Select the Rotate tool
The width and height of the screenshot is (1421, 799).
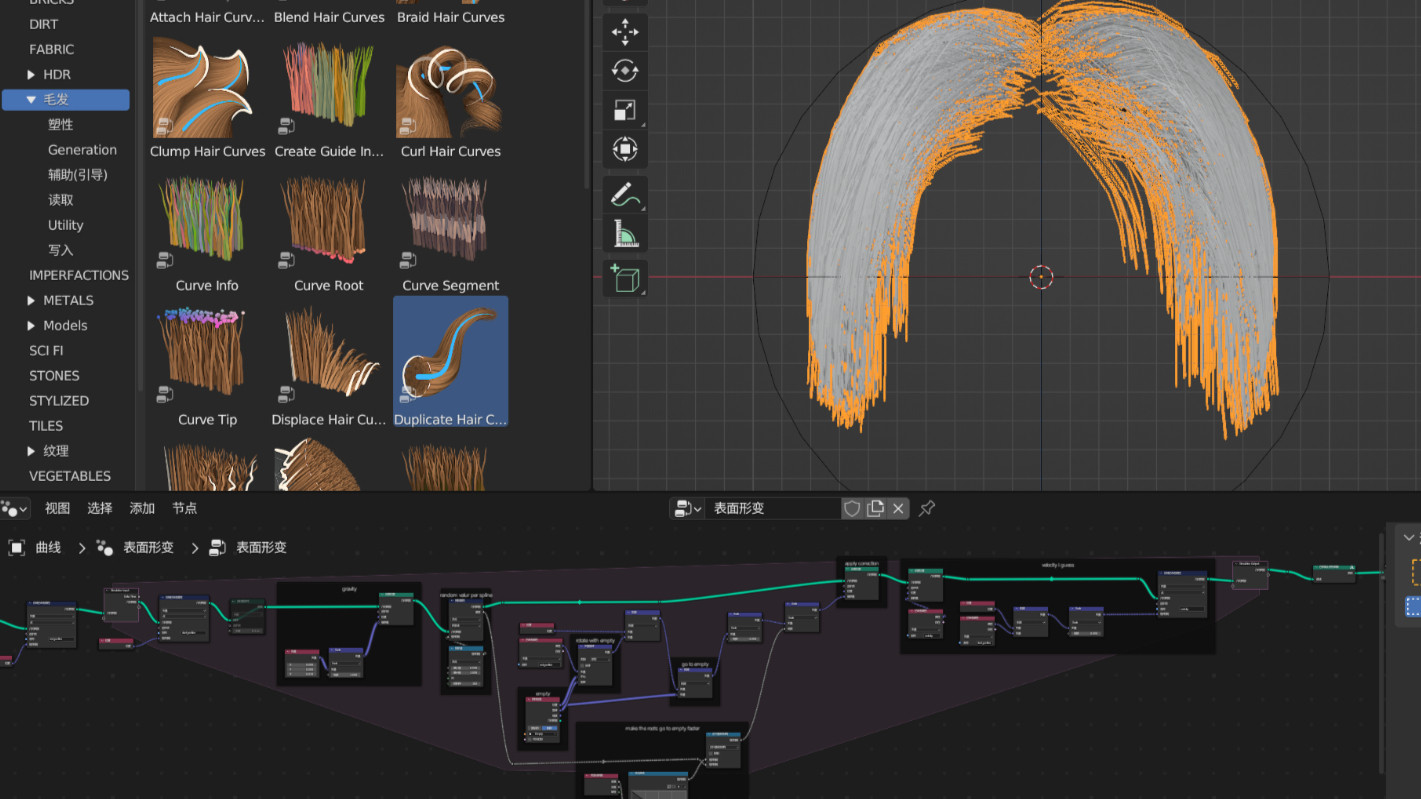pyautogui.click(x=625, y=71)
